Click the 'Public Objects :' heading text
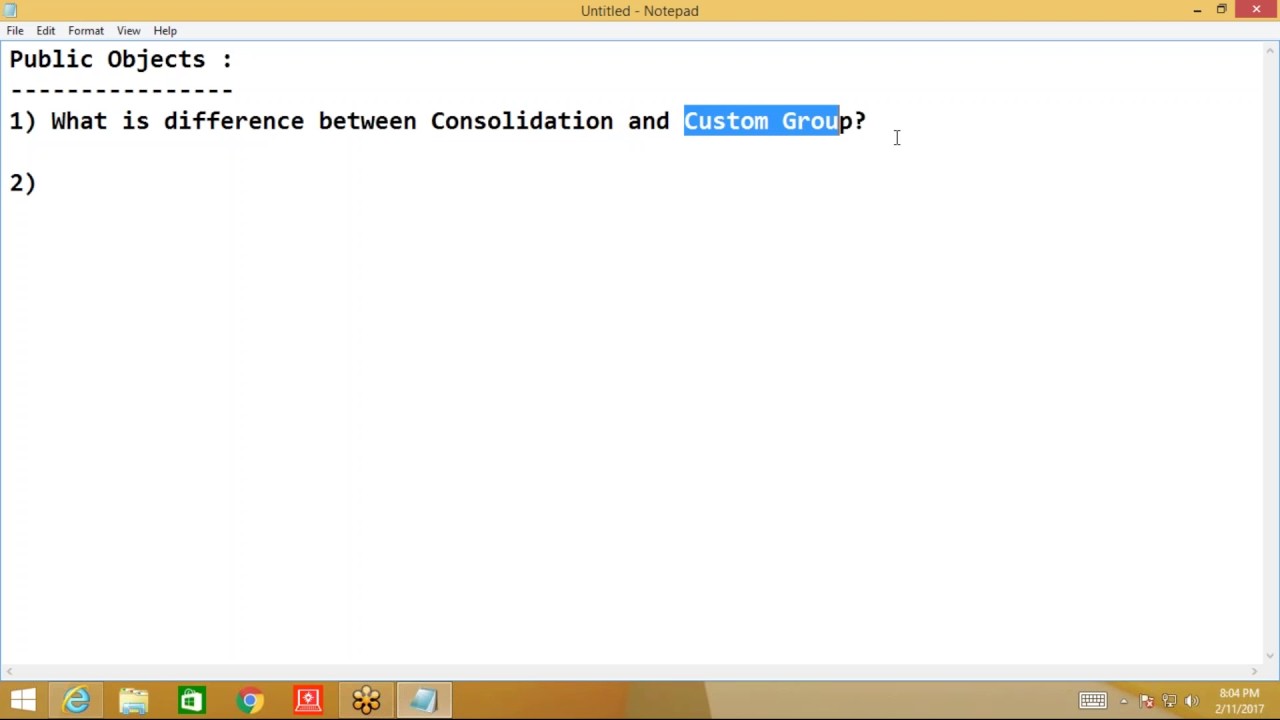 [x=121, y=60]
